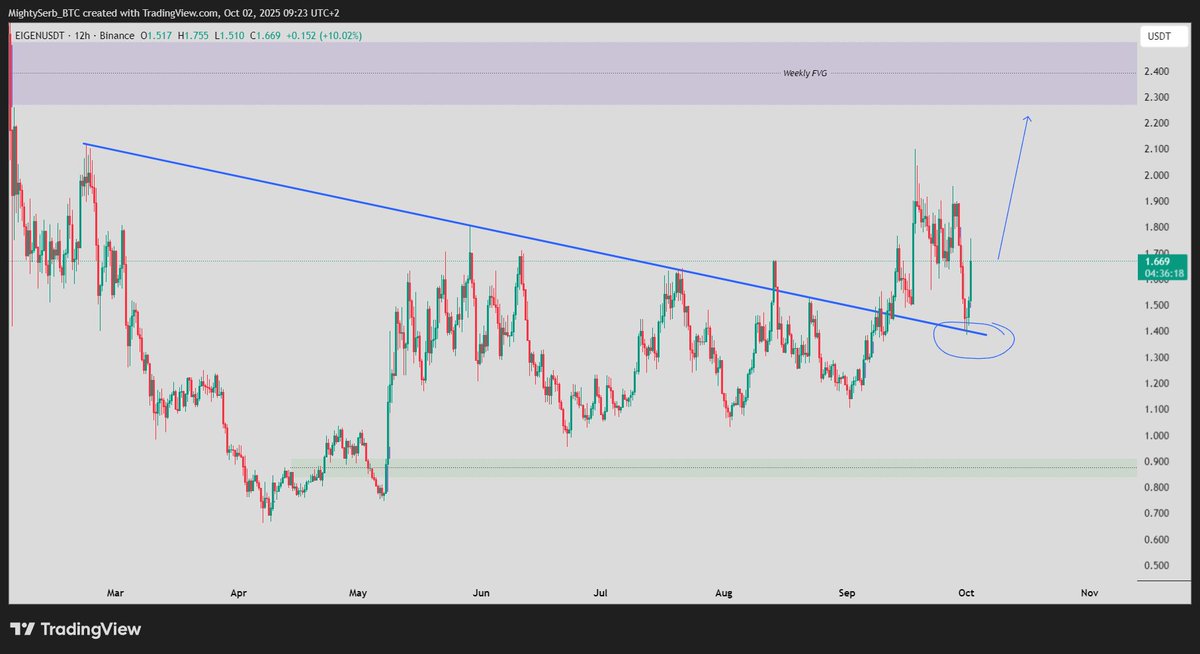Click the blue ellipse annotation
The width and height of the screenshot is (1200, 654).
point(975,339)
